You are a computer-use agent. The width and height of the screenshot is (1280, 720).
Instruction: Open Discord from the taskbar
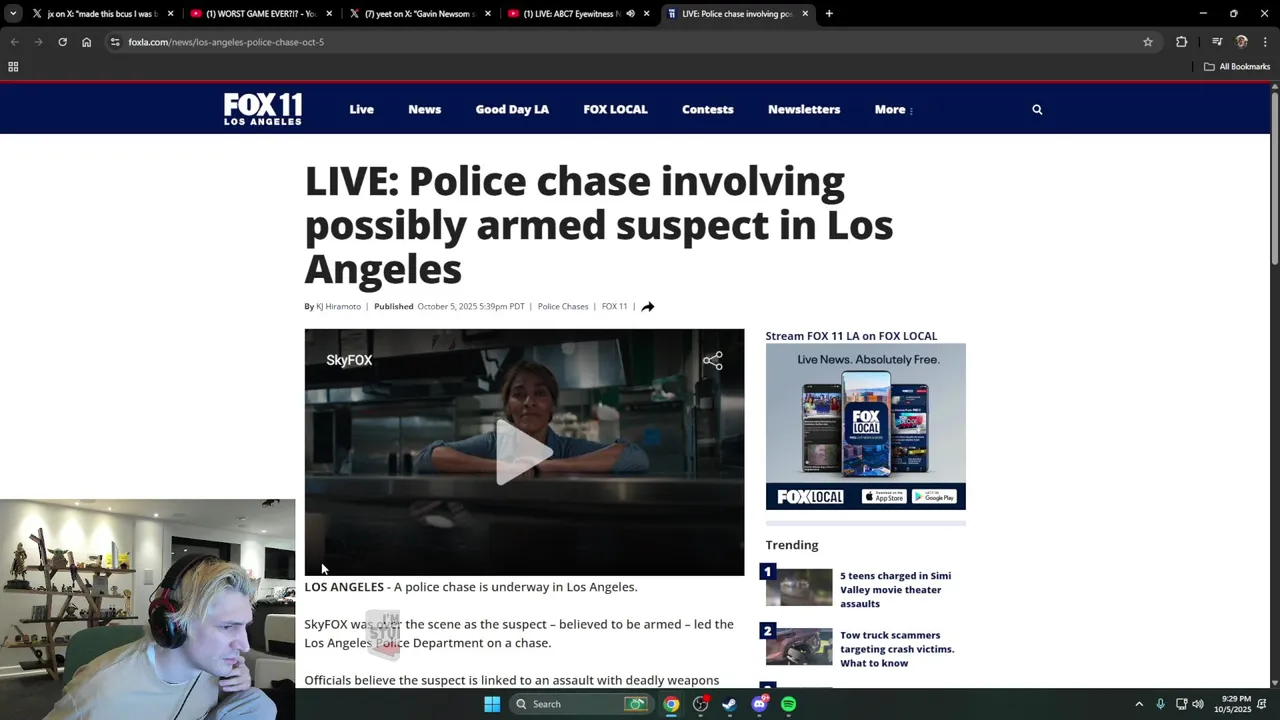coord(759,704)
